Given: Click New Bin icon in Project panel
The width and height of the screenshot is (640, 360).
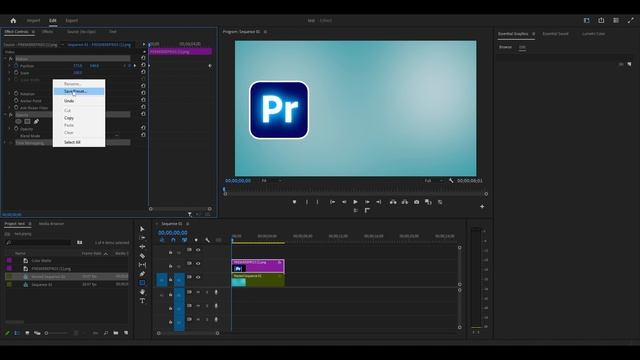Looking at the screenshot, I should tap(116, 333).
